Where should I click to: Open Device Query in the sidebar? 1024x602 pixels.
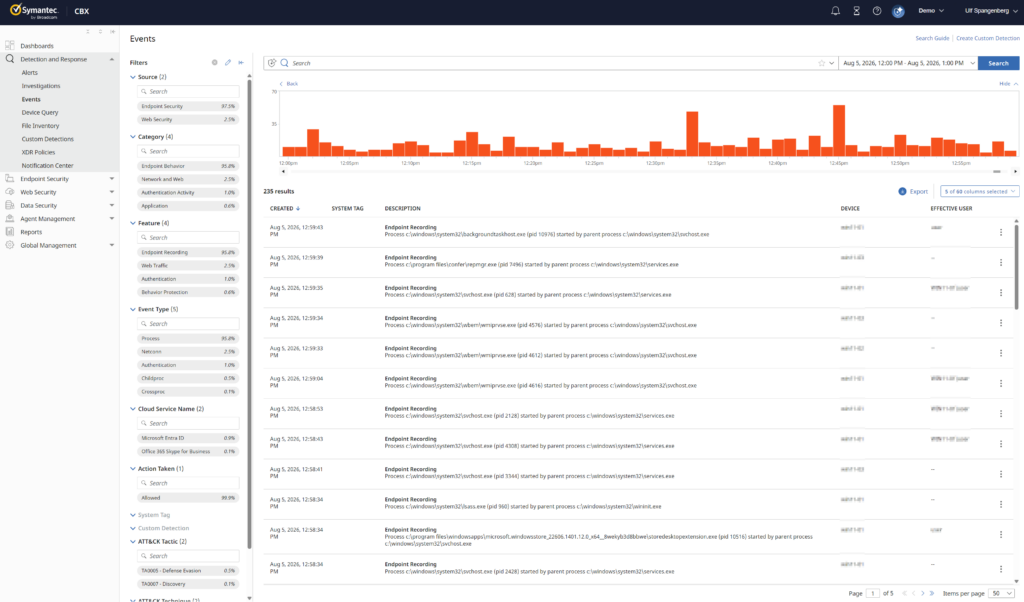pyautogui.click(x=40, y=112)
